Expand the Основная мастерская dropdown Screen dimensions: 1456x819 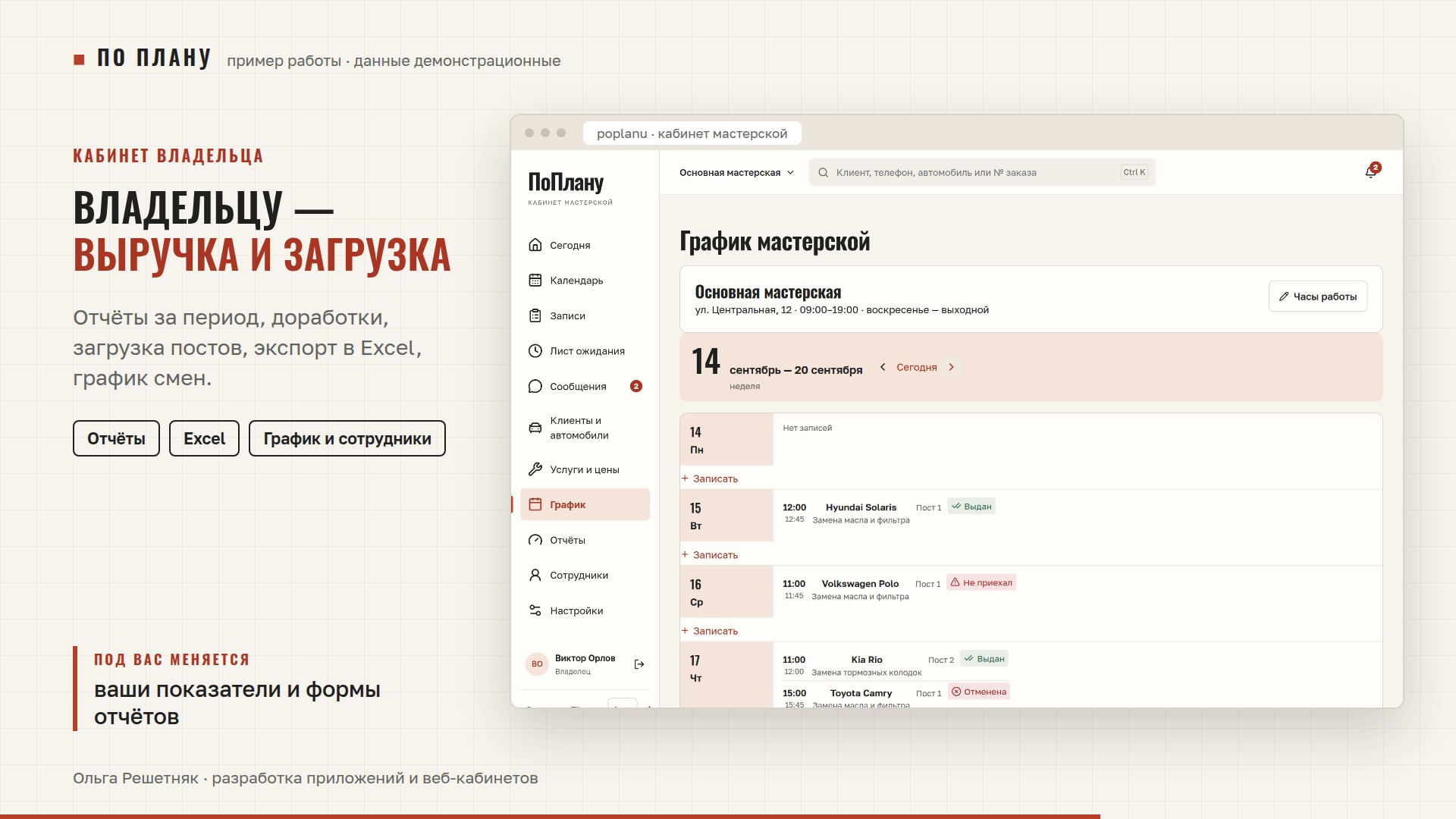pyautogui.click(x=736, y=173)
